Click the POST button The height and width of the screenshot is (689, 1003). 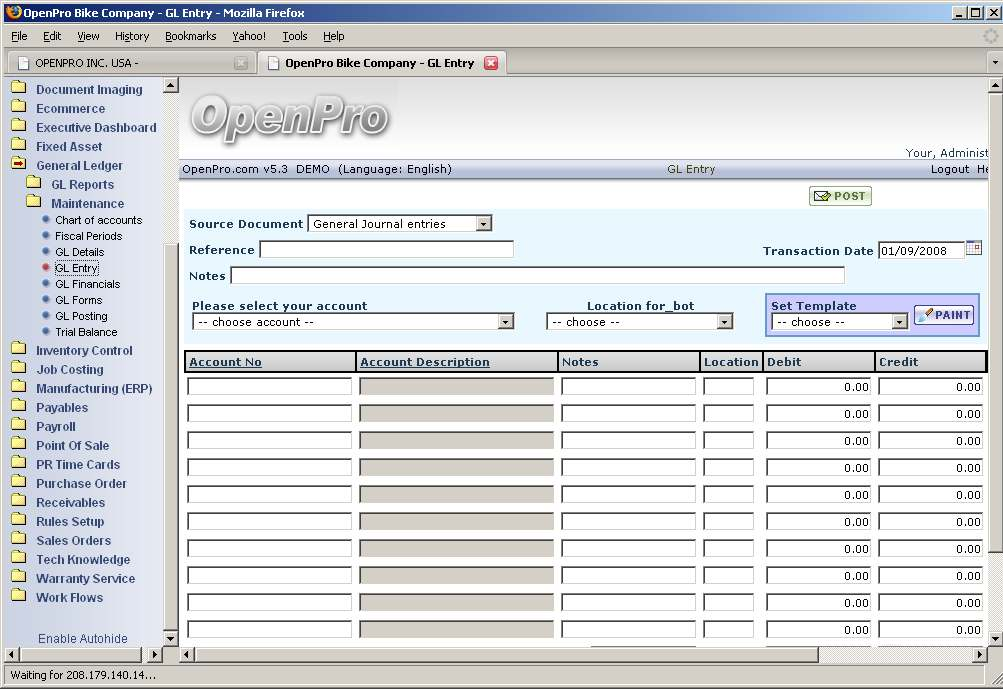pos(840,196)
